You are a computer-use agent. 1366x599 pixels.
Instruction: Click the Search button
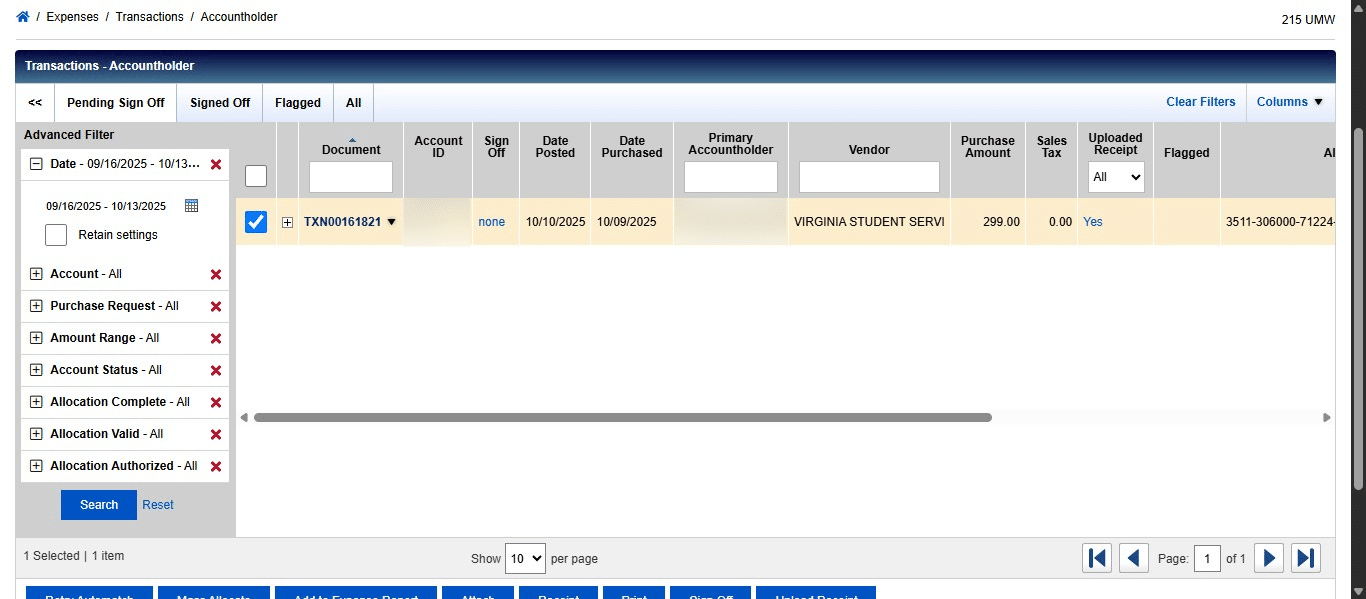coord(98,505)
